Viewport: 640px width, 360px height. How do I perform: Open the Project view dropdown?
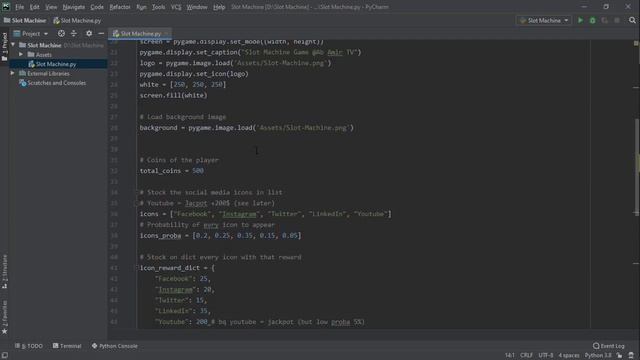31,33
